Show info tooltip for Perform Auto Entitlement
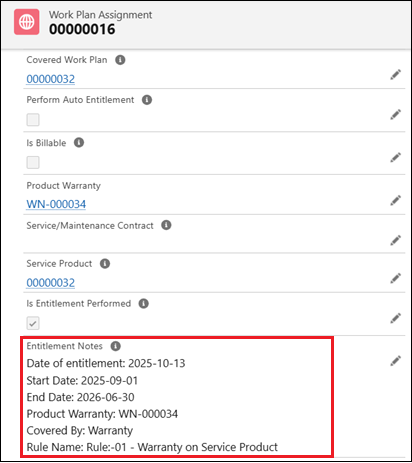Image resolution: width=412 pixels, height=463 pixels. [147, 100]
